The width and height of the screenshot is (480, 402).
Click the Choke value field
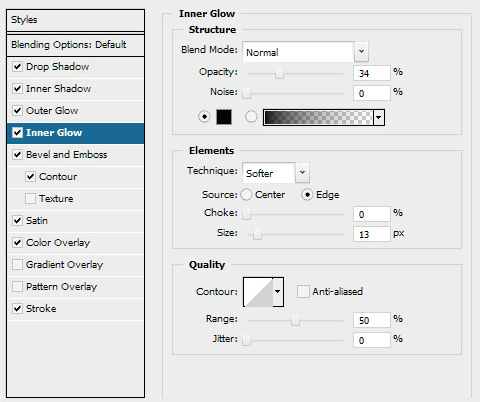372,214
